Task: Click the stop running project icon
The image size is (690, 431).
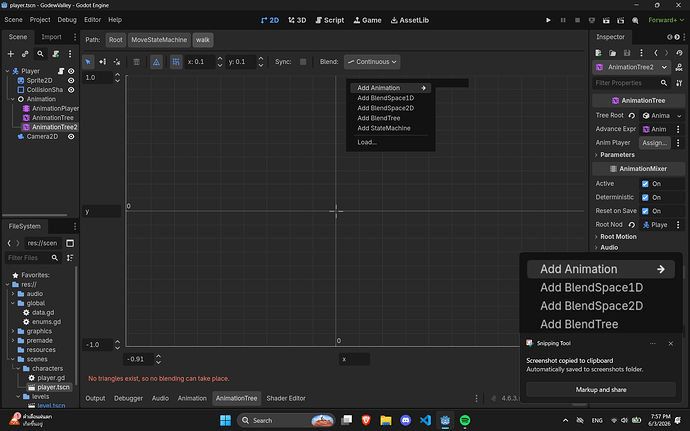Action: click(577, 20)
